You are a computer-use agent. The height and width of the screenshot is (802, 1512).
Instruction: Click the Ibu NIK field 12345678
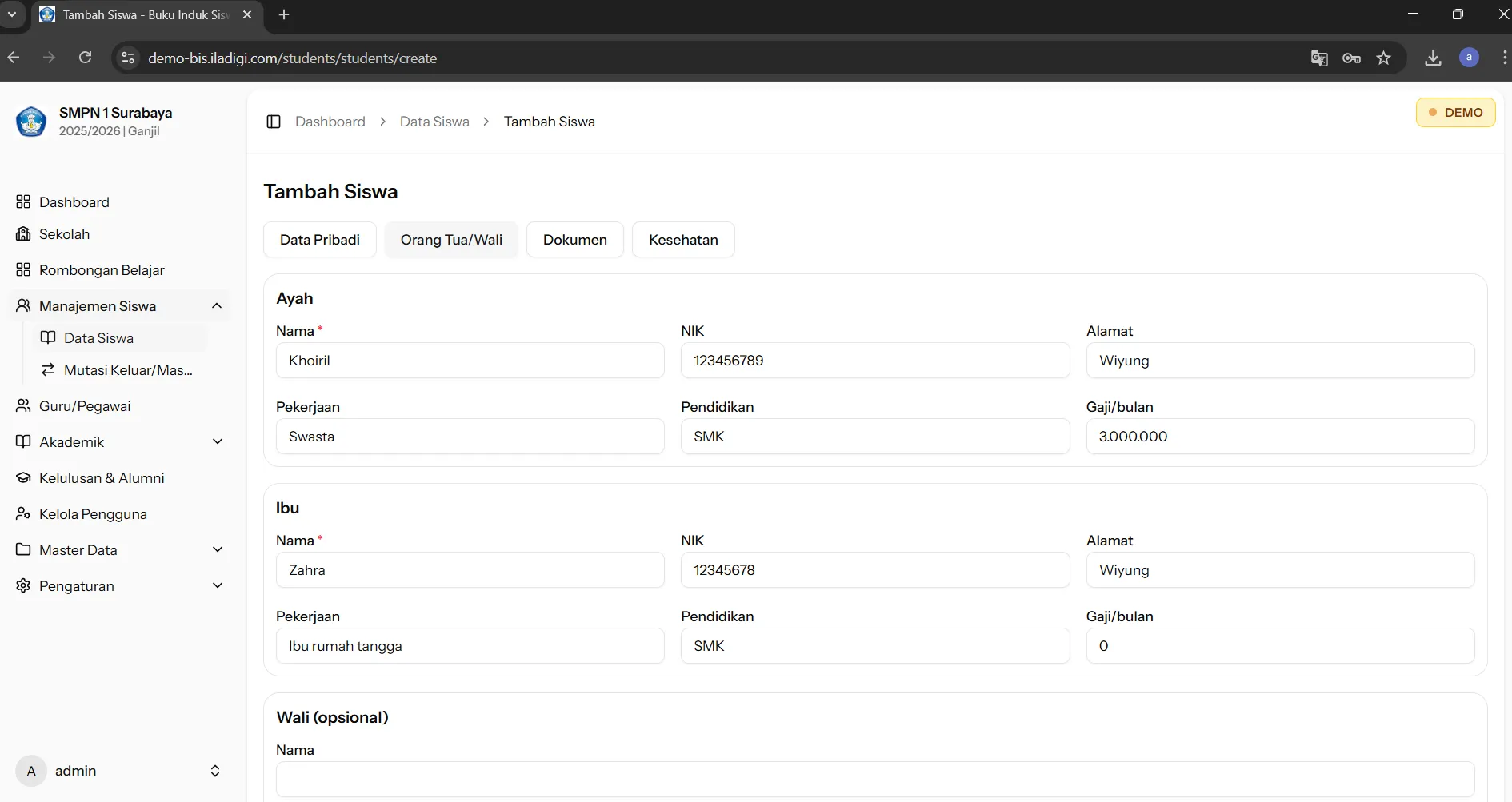click(875, 570)
